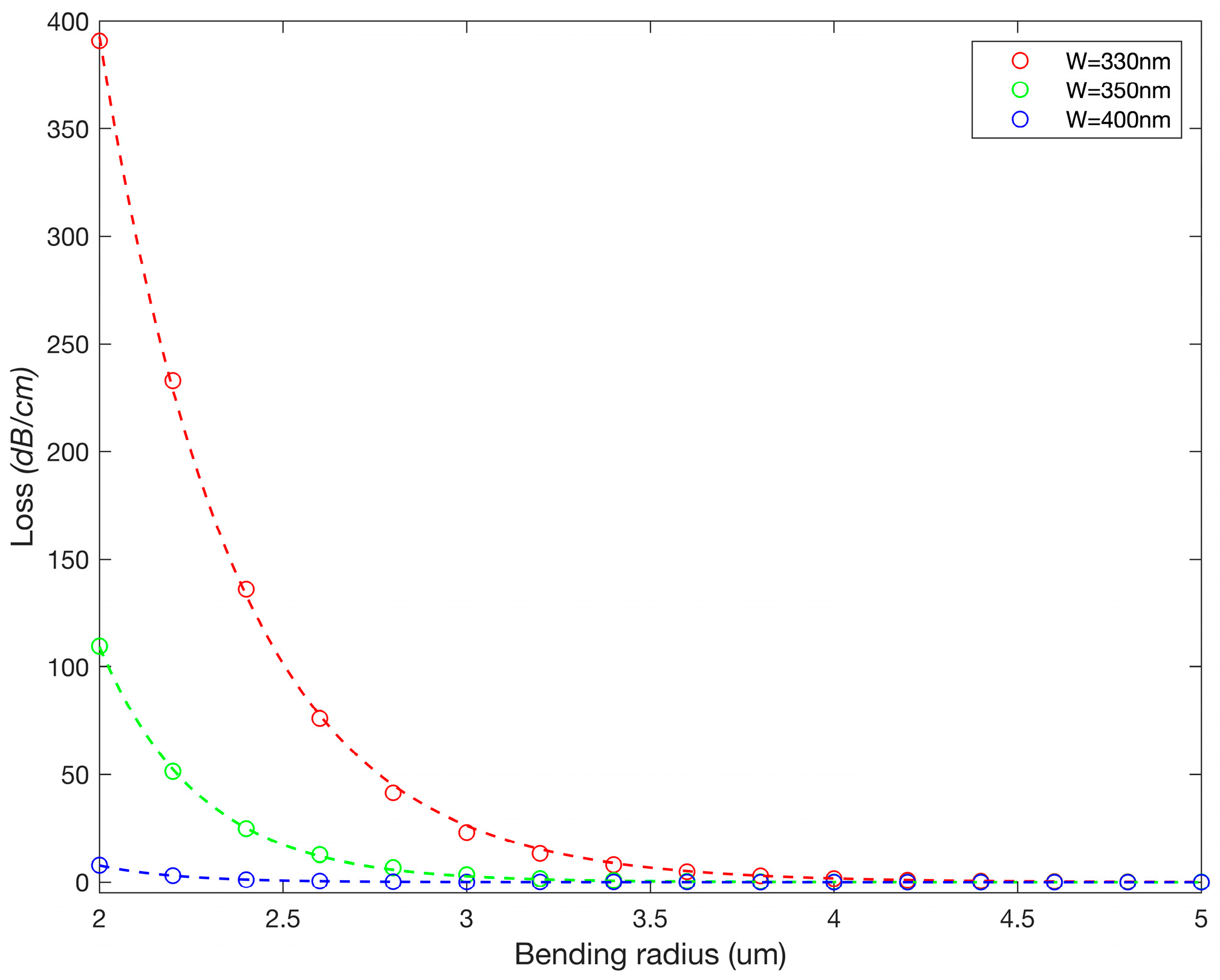This screenshot has height=980, width=1220.
Task: Click the y-axis tick label 400
Action: (67, 22)
